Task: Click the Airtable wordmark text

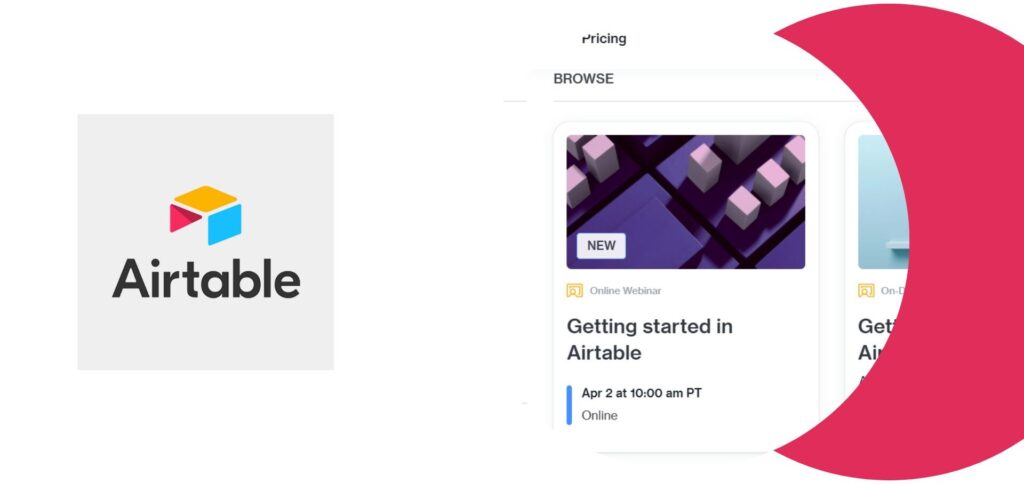Action: 206,279
